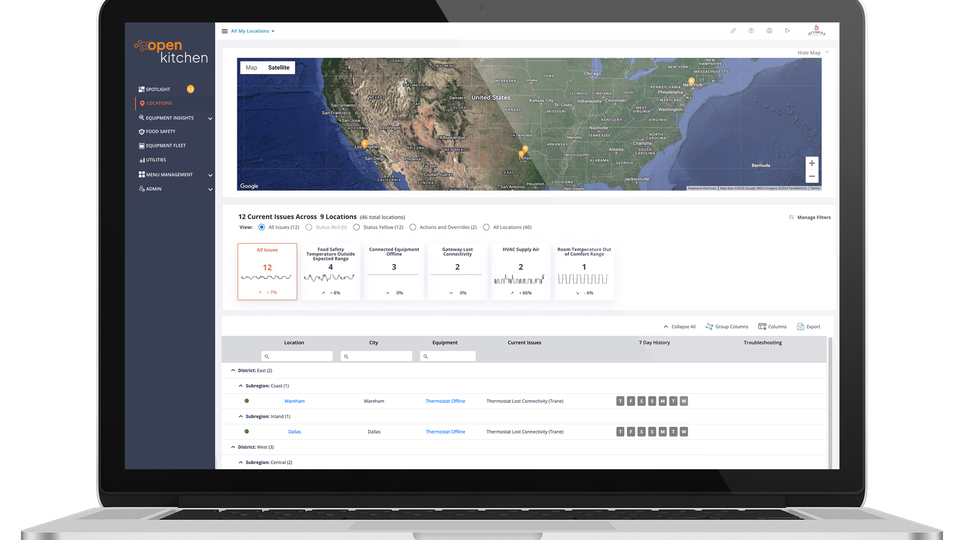Image resolution: width=960 pixels, height=540 pixels.
Task: Click the help icon in top bar
Action: [751, 31]
